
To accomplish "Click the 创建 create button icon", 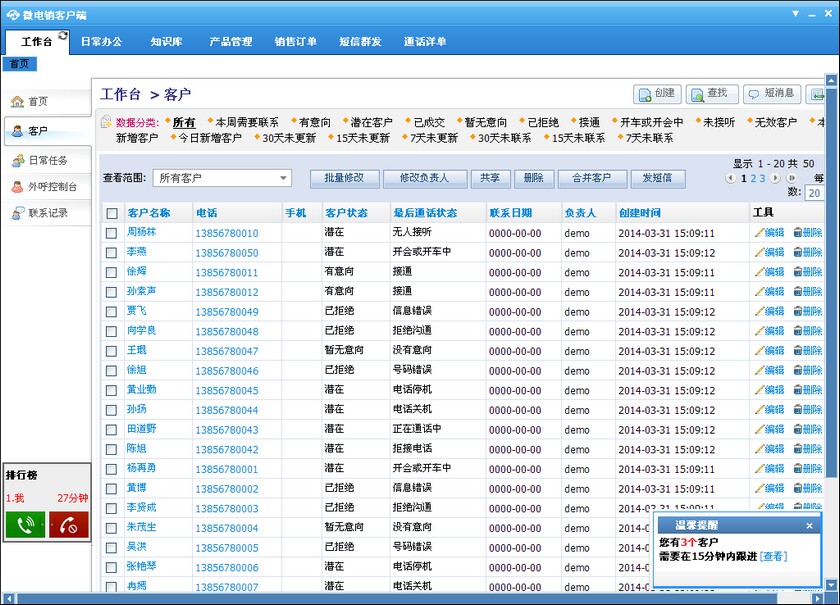I will [x=645, y=94].
